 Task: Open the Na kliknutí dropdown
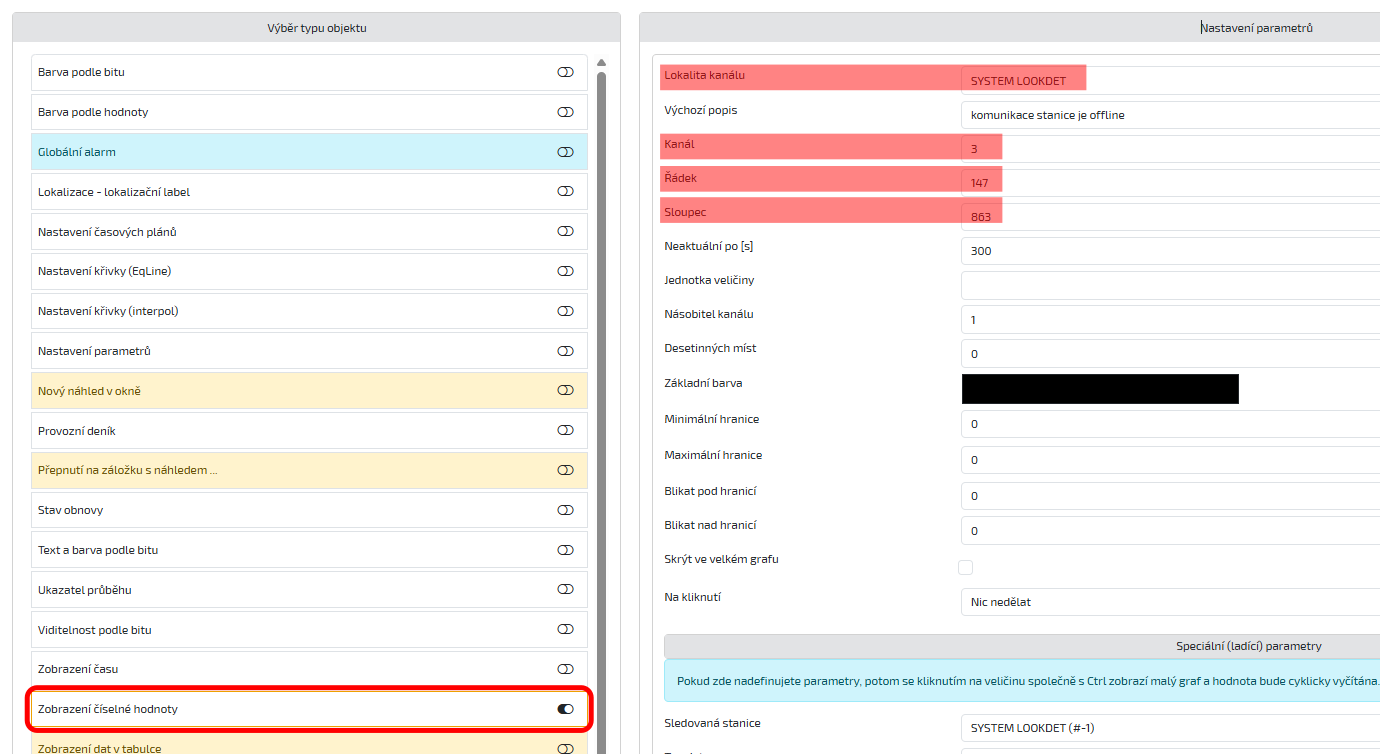pyautogui.click(x=1170, y=602)
